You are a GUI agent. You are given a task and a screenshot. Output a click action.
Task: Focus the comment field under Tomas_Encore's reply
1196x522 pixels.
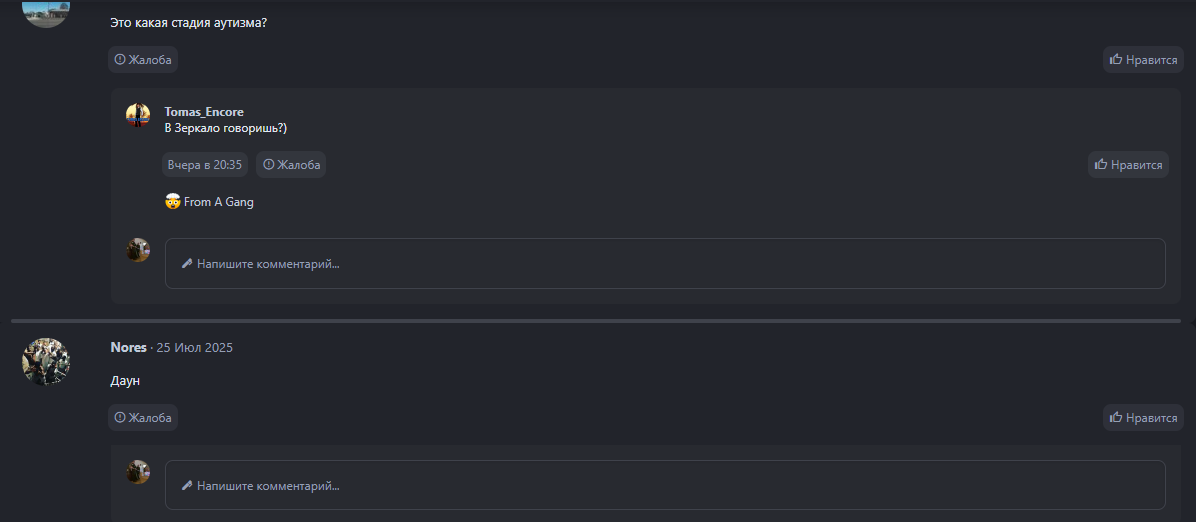click(x=665, y=264)
